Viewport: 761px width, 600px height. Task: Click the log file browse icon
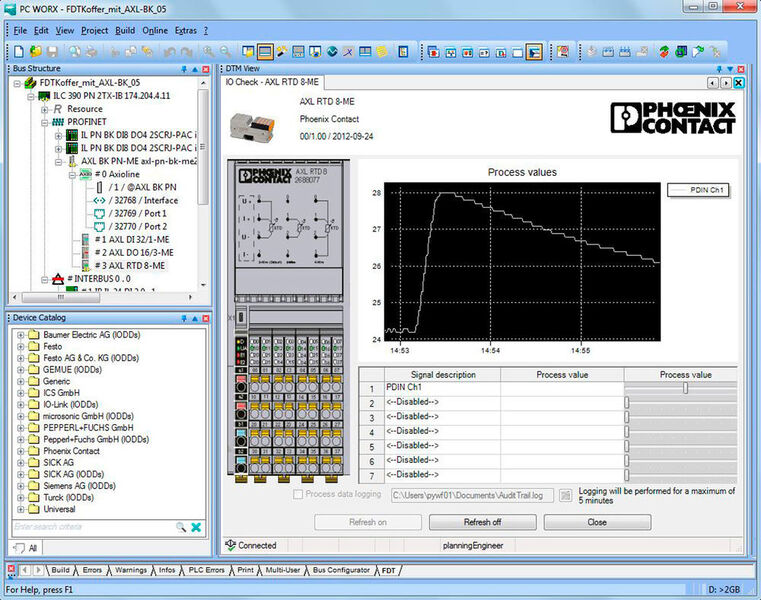[x=565, y=495]
